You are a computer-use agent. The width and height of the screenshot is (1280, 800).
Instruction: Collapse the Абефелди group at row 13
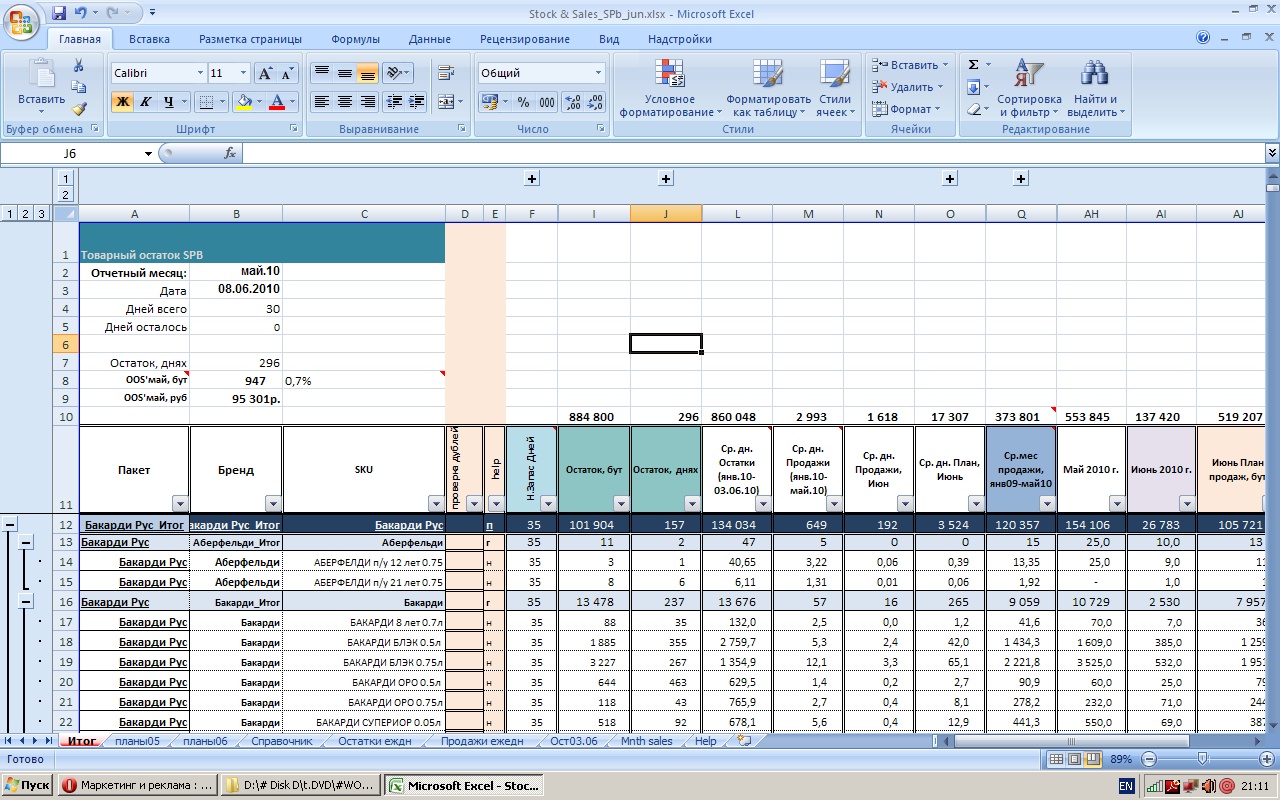(27, 542)
